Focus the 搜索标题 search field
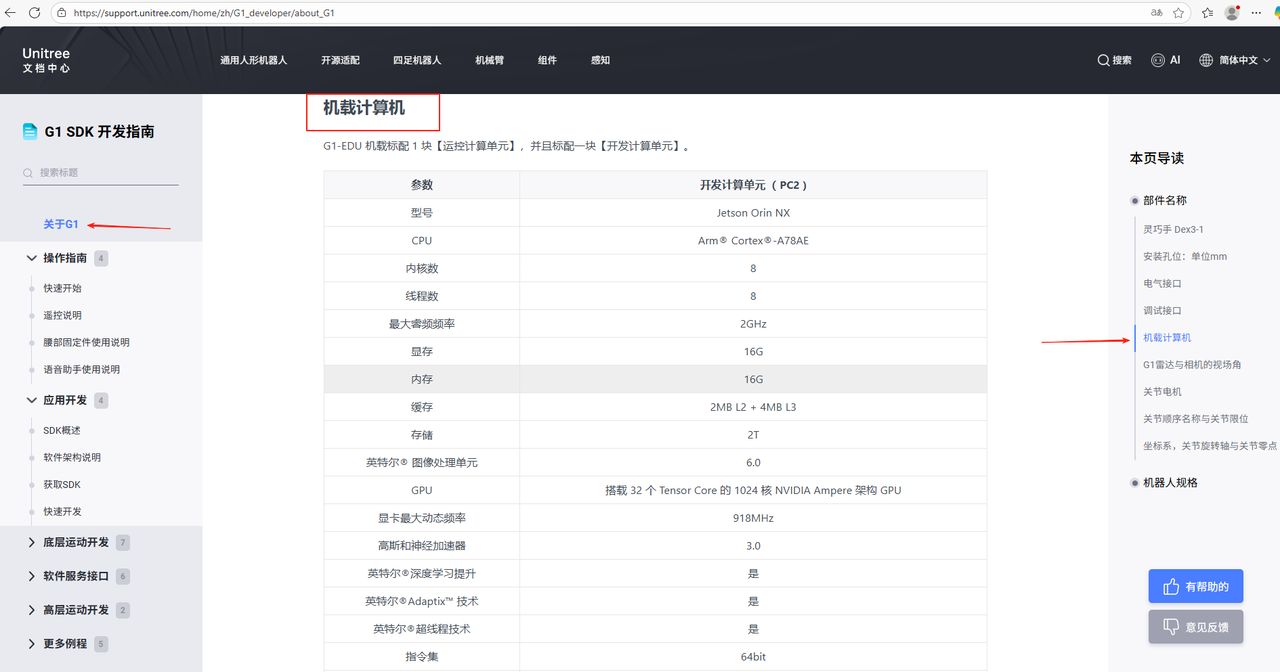The image size is (1280, 672). [x=100, y=172]
